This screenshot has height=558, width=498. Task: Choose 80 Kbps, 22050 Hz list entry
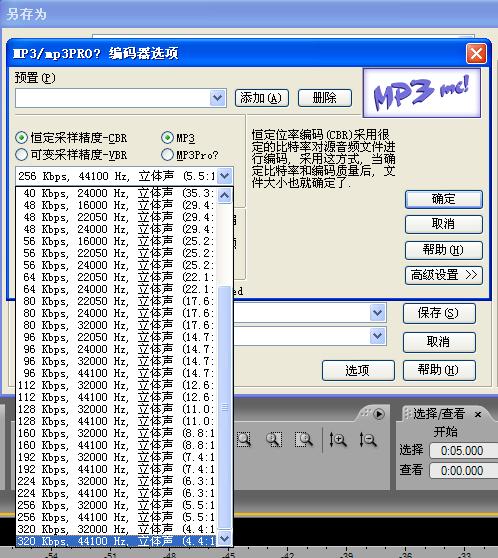pyautogui.click(x=117, y=301)
